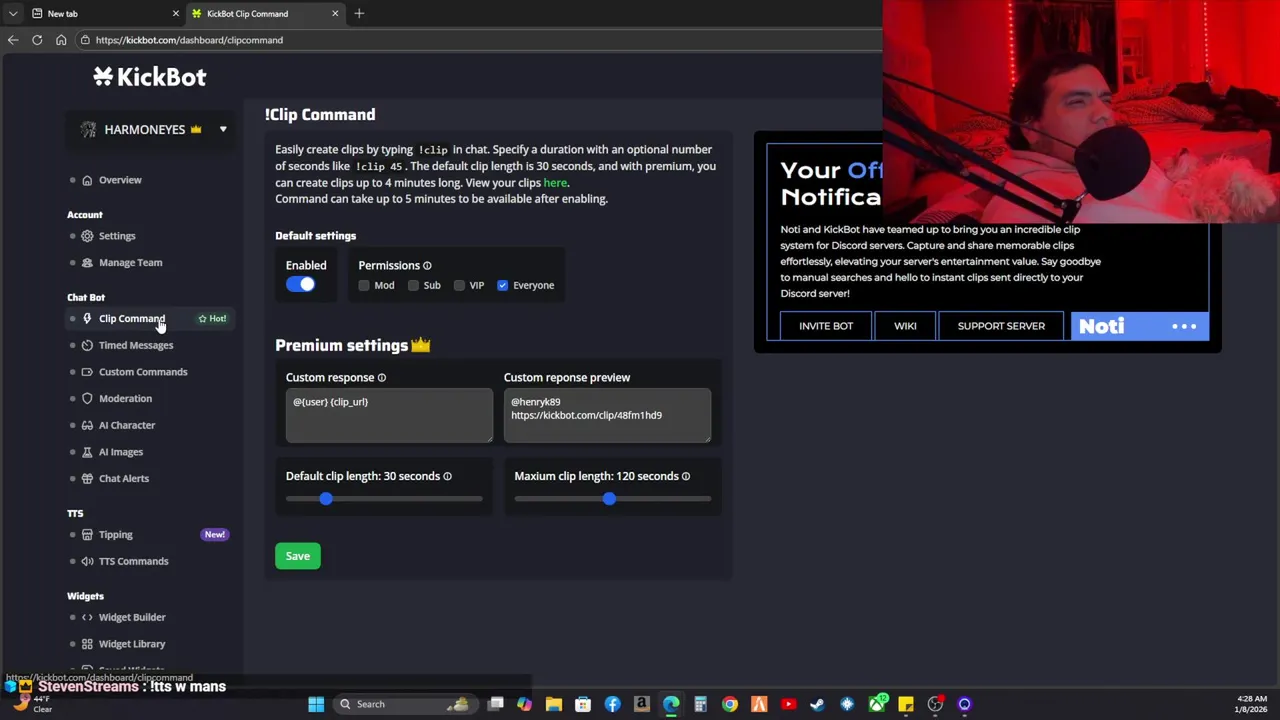This screenshot has width=1280, height=720.
Task: Click the Settings gear icon in sidebar
Action: click(87, 236)
